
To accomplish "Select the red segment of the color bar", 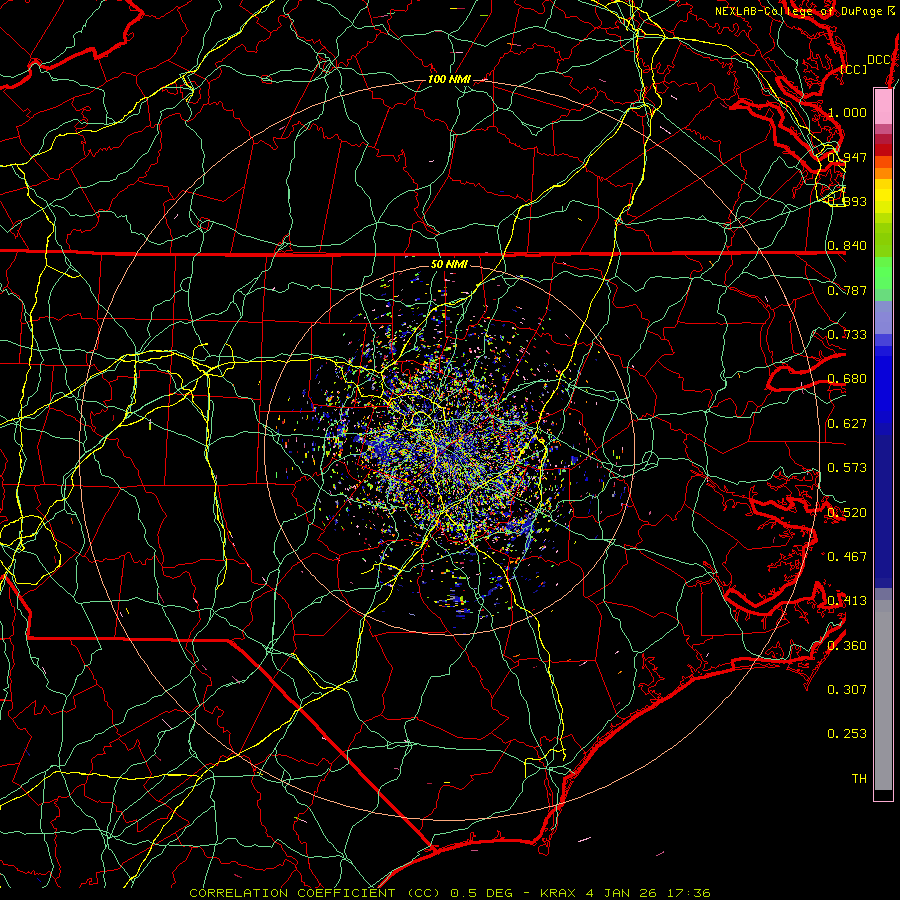I will coord(883,150).
